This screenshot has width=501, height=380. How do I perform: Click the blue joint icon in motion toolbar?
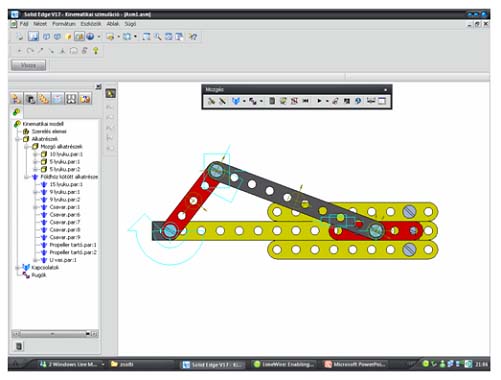coord(236,101)
